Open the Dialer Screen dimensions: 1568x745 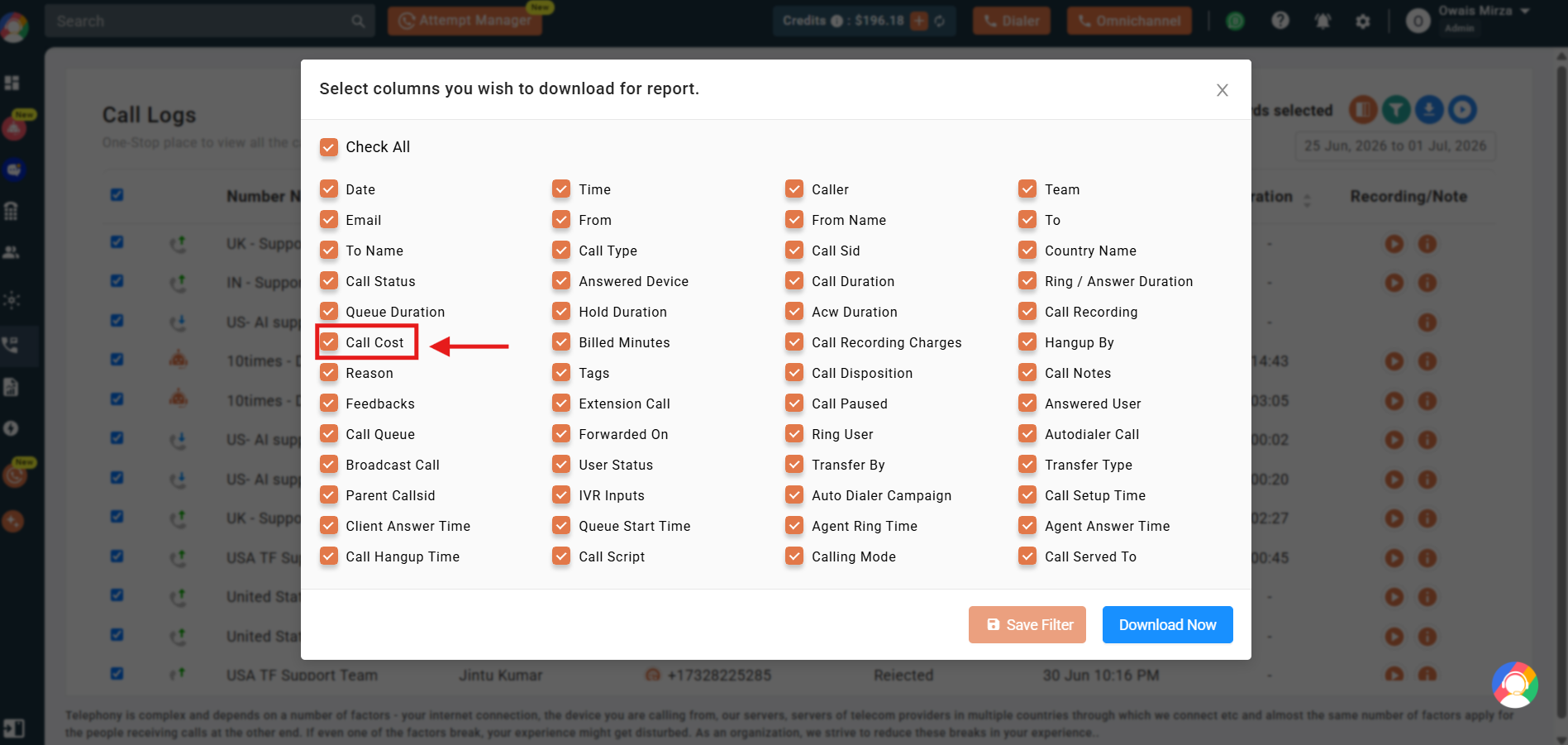coord(1011,21)
